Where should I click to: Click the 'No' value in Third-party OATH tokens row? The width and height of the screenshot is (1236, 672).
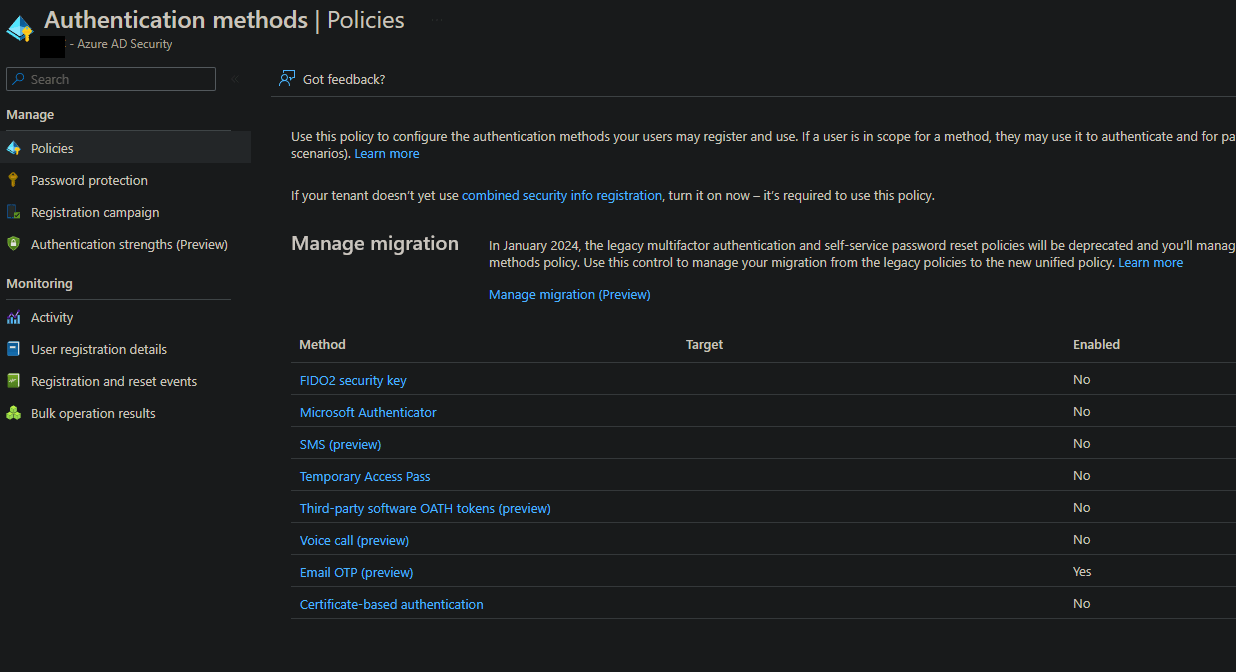pos(1081,508)
